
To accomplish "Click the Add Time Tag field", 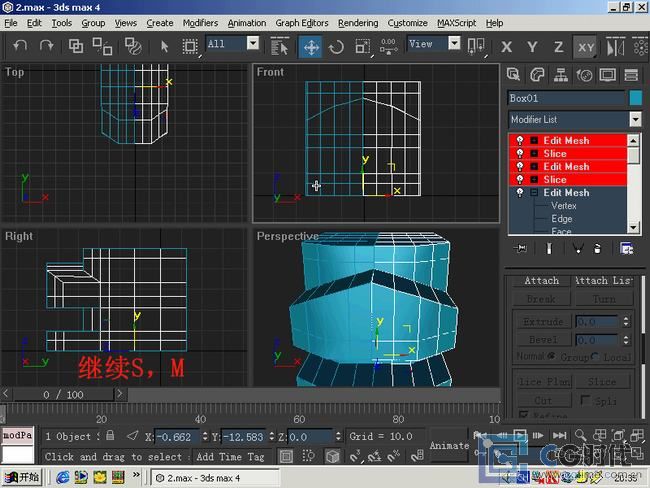I will [x=230, y=456].
